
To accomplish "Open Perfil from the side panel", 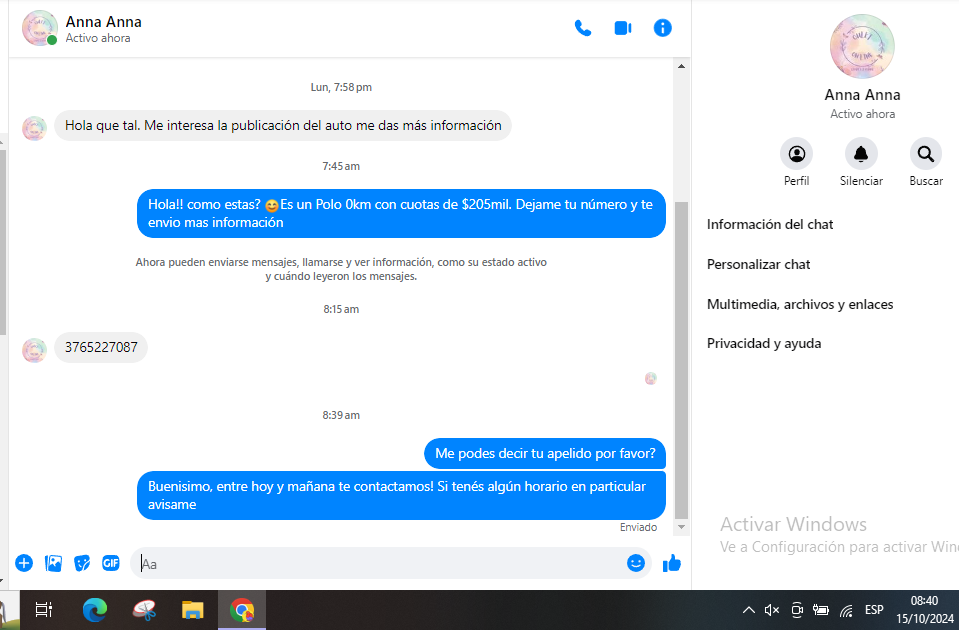I will tap(796, 154).
